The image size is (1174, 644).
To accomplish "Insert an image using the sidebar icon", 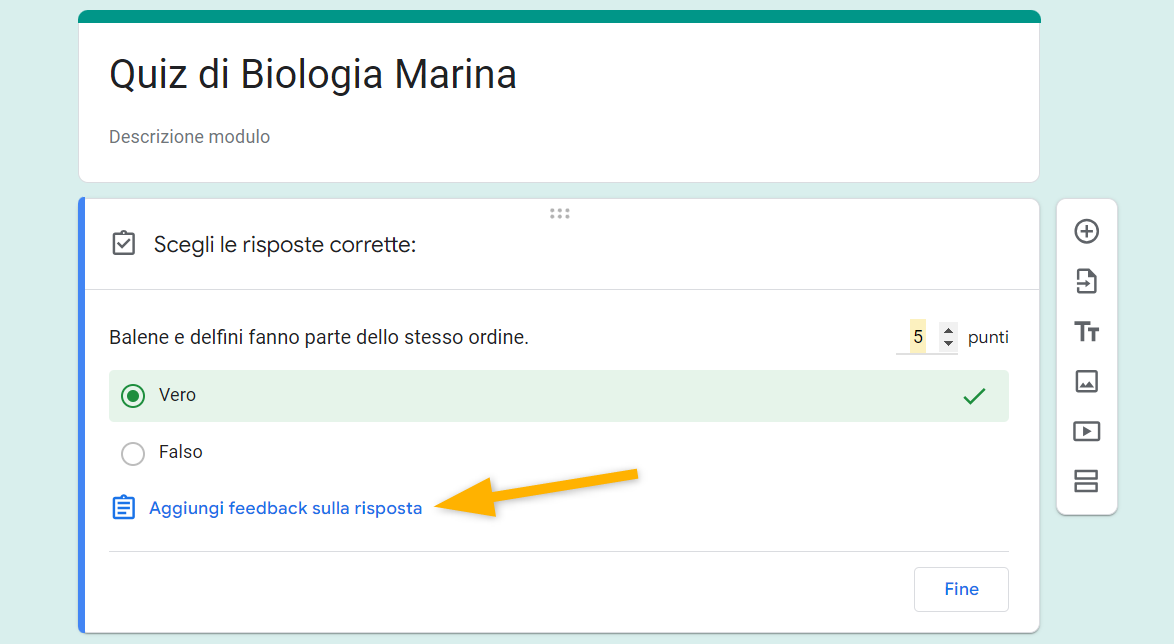I will pos(1086,381).
